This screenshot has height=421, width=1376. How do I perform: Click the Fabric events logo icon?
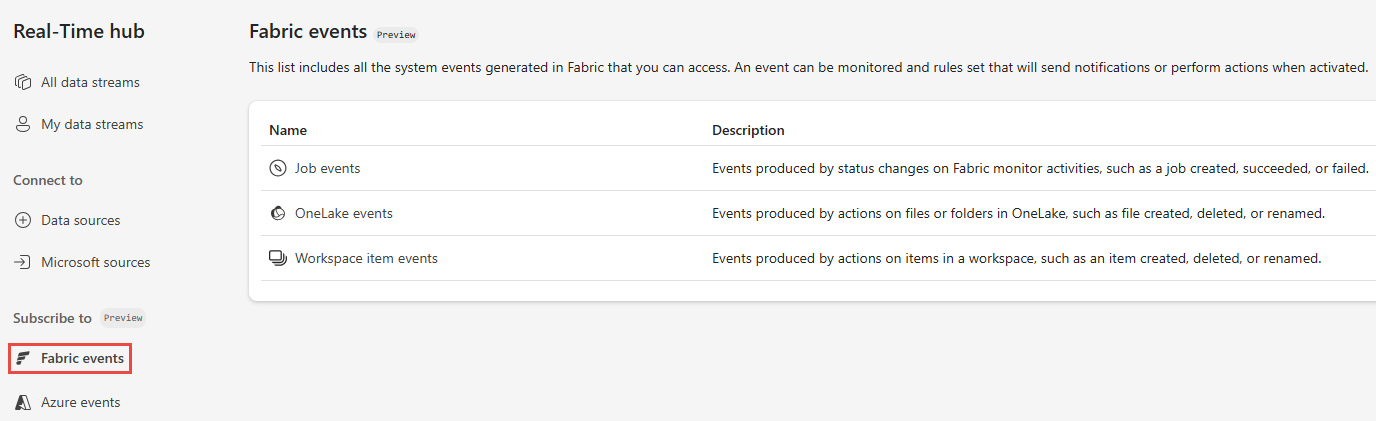click(23, 359)
